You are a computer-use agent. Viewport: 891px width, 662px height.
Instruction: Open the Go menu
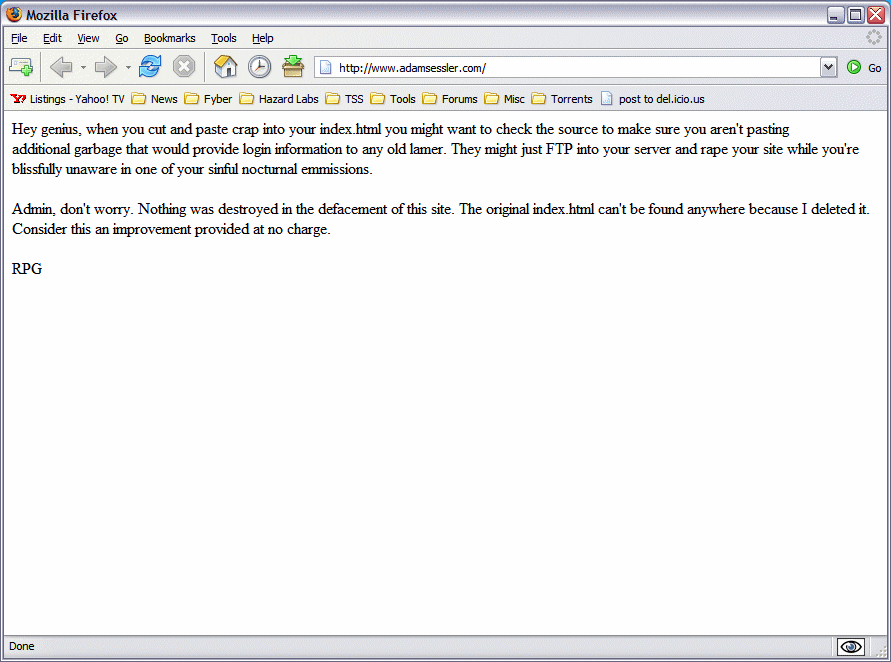point(122,38)
